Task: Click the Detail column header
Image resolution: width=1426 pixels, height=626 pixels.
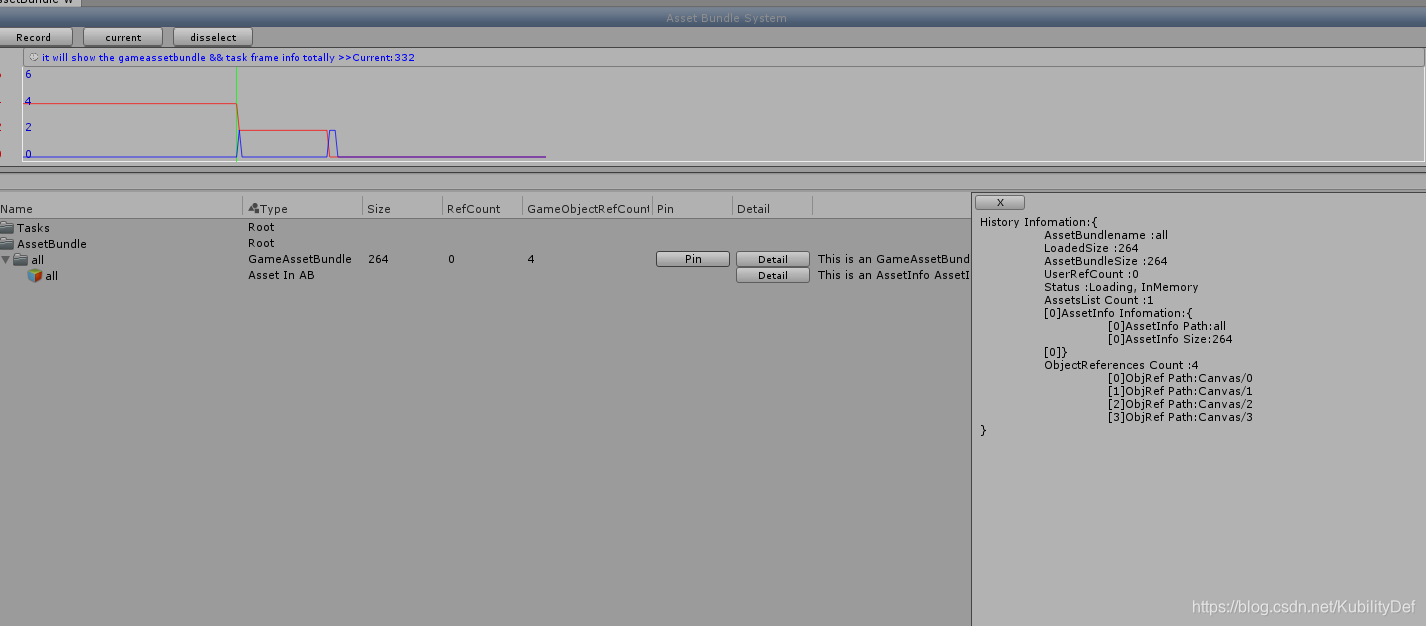Action: click(x=772, y=208)
